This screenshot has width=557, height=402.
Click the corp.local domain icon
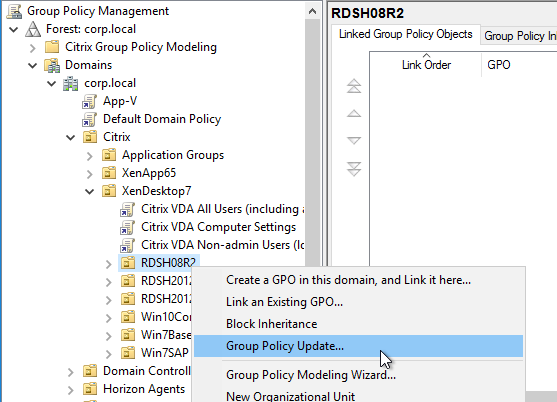pyautogui.click(x=71, y=83)
